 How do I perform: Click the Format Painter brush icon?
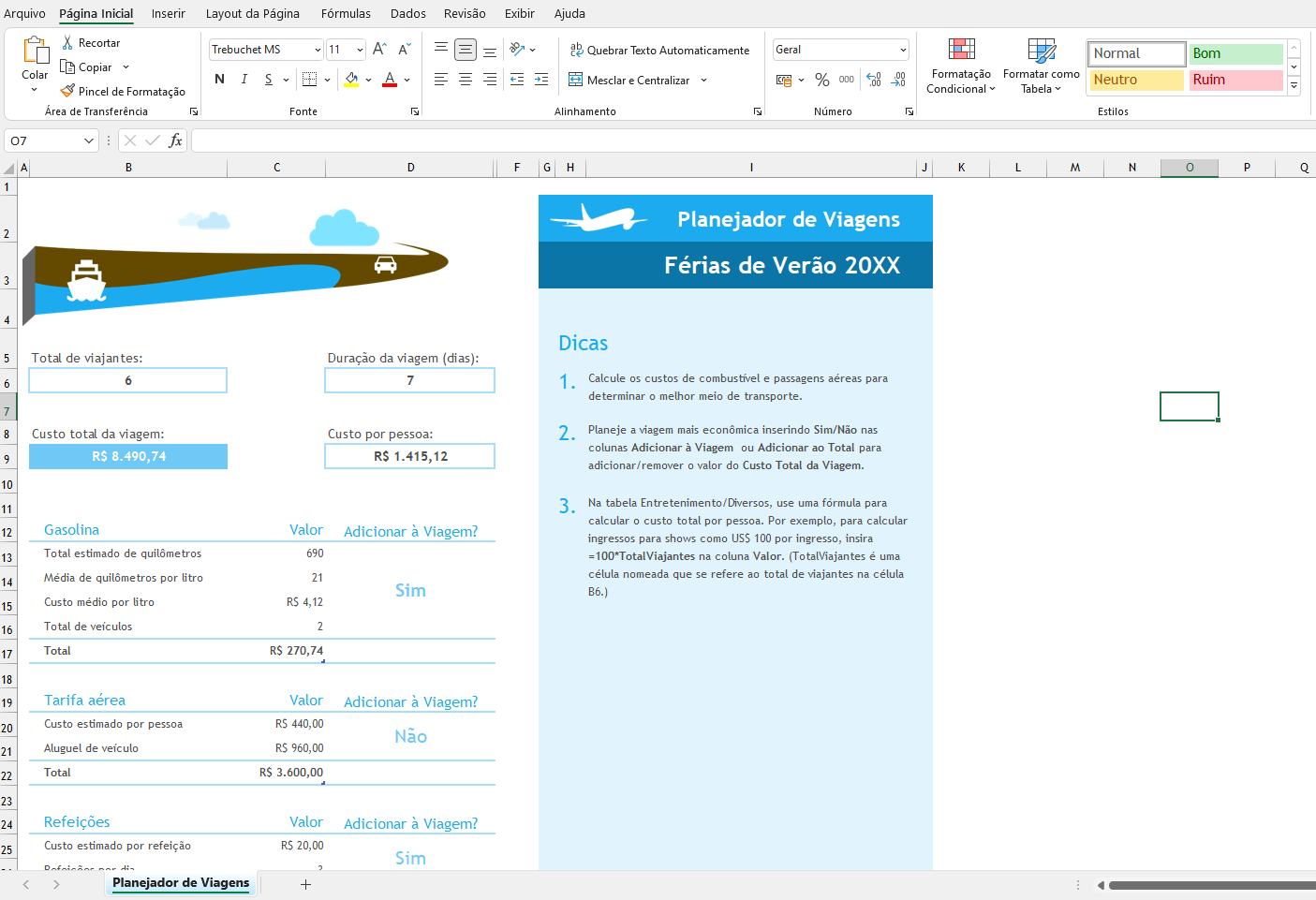coord(67,92)
